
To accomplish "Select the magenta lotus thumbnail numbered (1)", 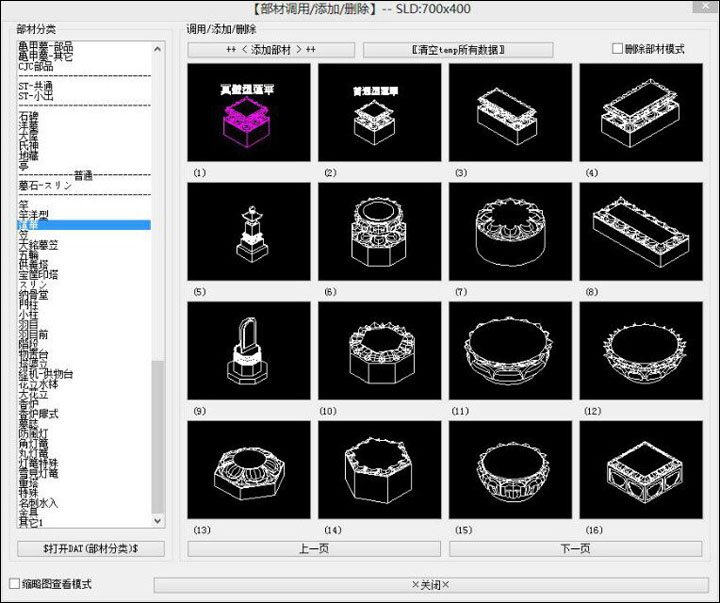I will point(249,113).
